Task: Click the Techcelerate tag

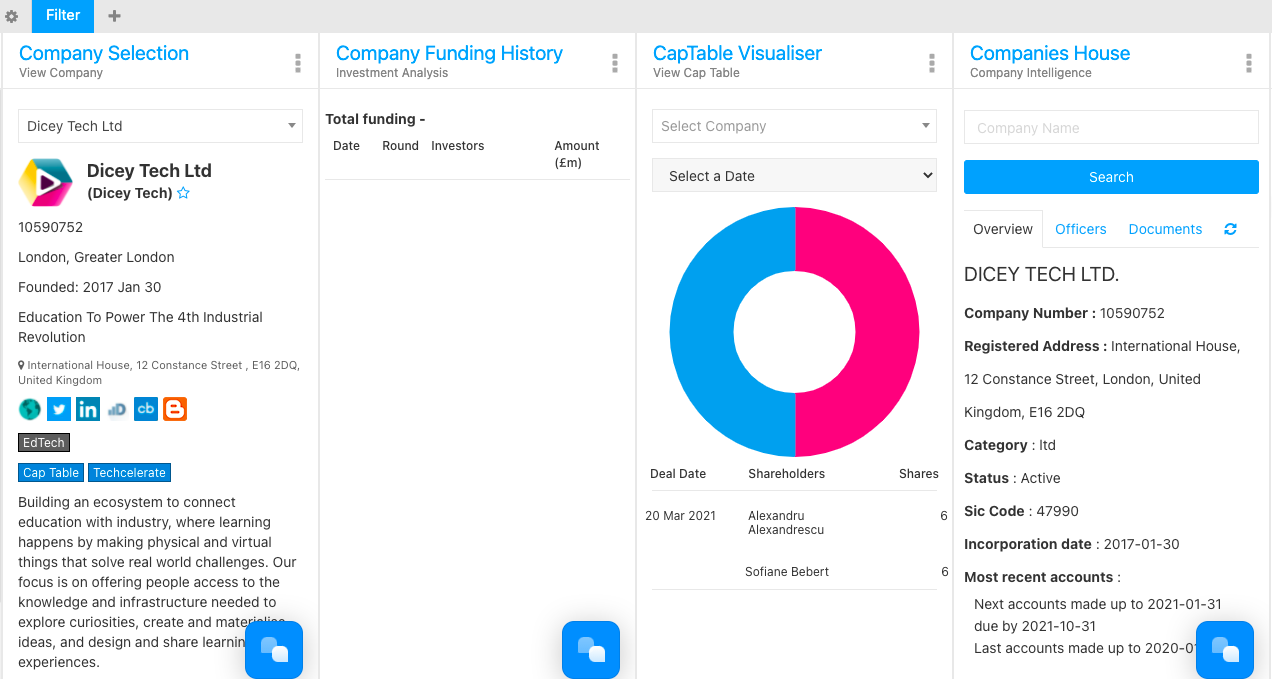Action: pos(130,473)
